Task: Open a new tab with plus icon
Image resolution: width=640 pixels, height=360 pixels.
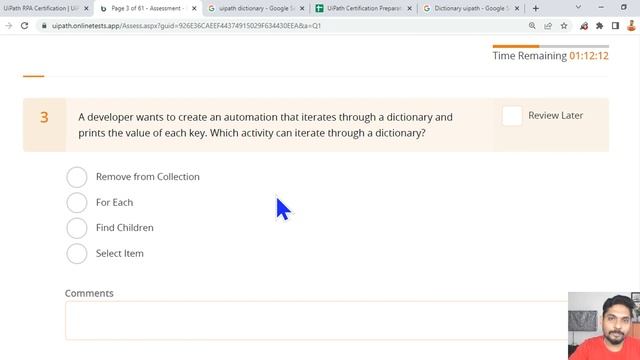Action: [536, 8]
